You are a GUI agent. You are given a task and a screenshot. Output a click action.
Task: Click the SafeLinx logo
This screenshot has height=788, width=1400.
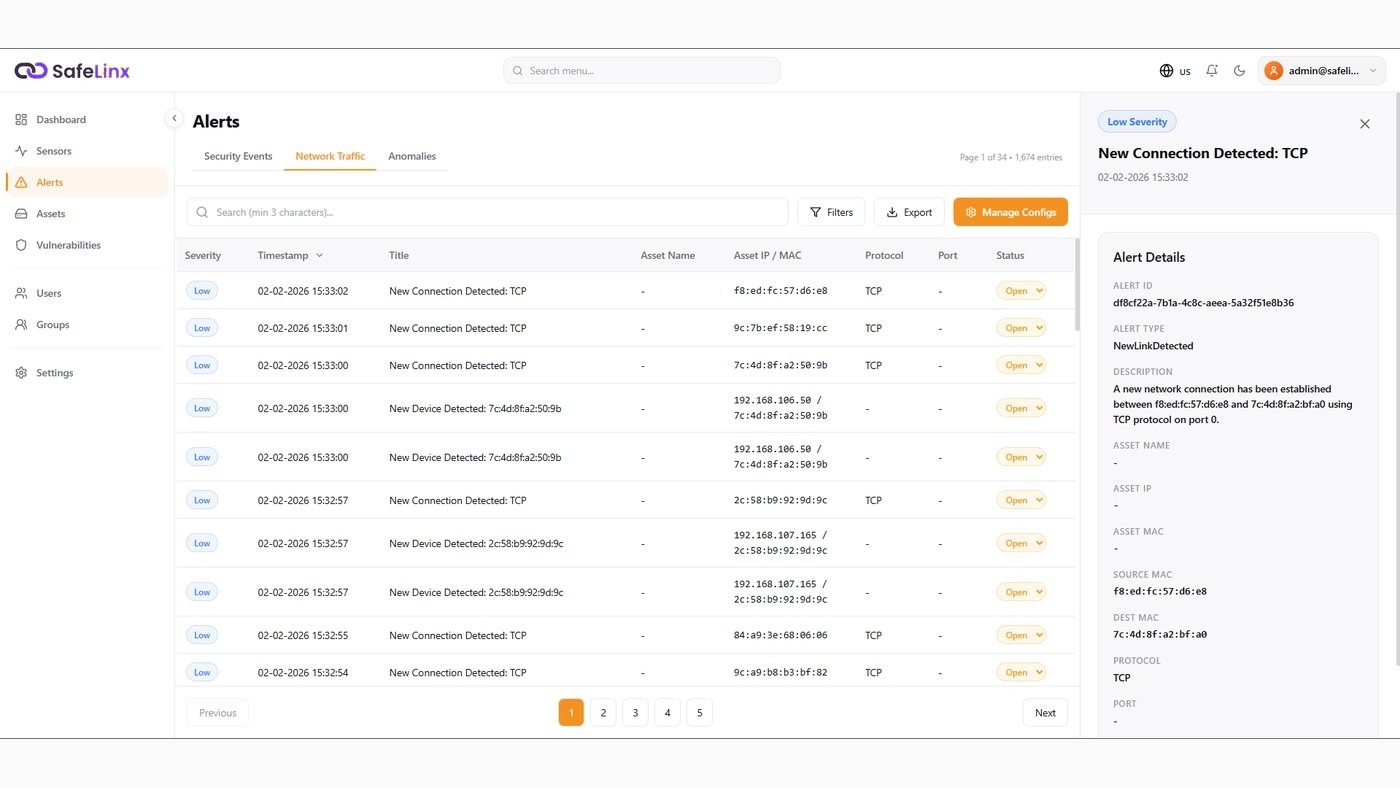[x=72, y=71]
